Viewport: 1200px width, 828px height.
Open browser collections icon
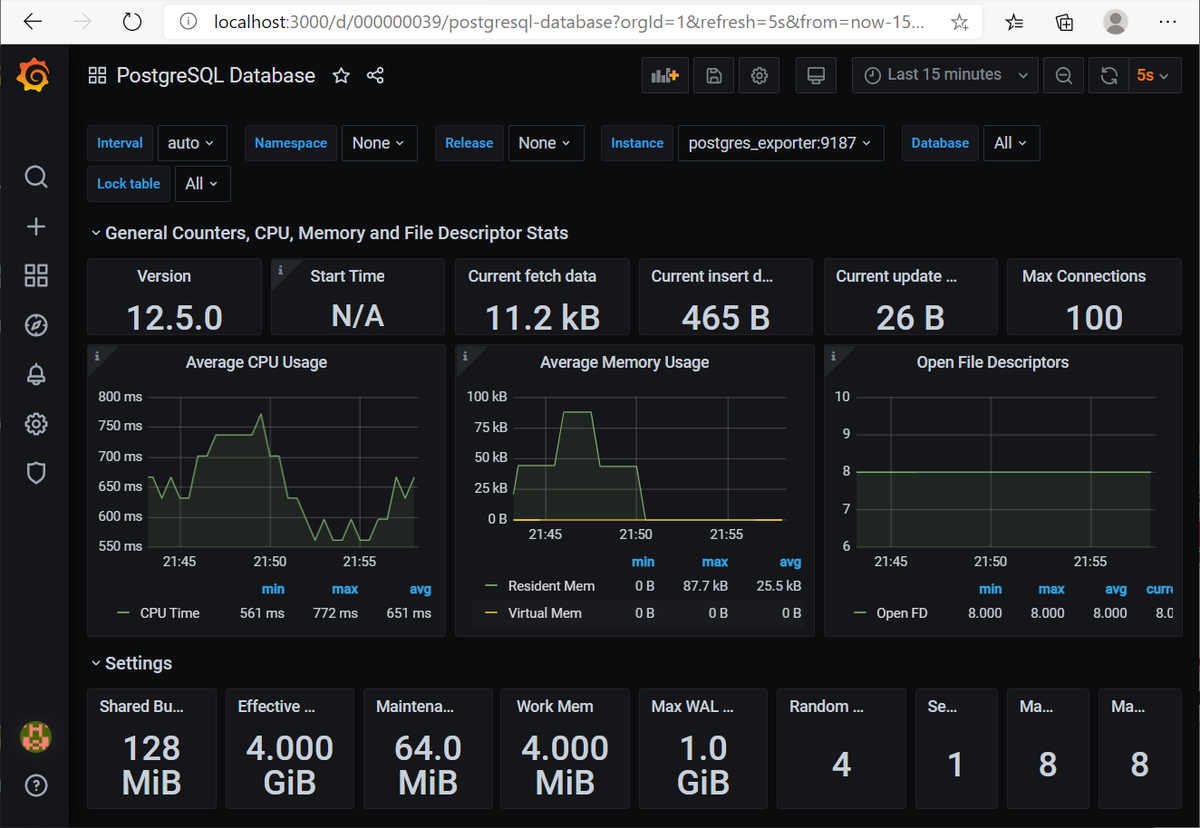click(x=1065, y=22)
